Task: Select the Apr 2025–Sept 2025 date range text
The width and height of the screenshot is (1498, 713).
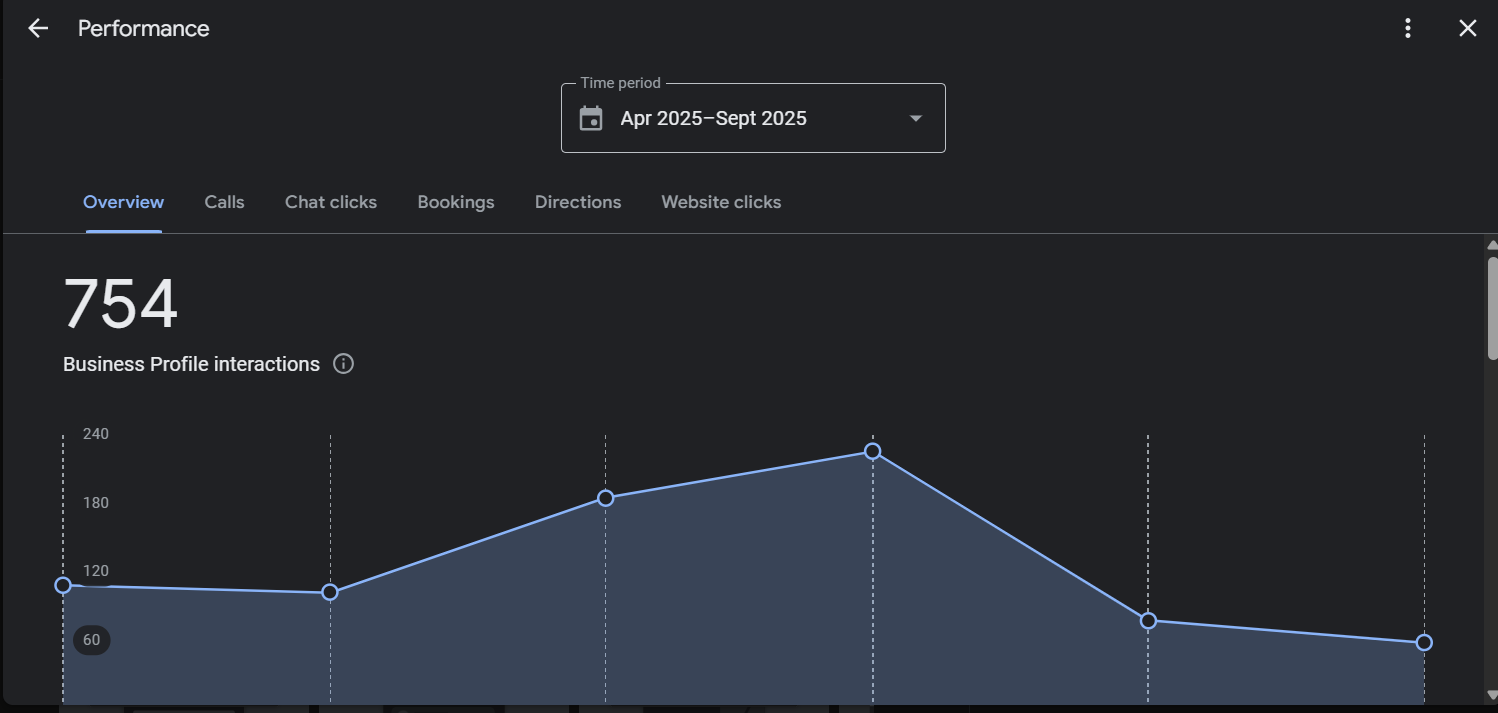Action: click(x=713, y=119)
